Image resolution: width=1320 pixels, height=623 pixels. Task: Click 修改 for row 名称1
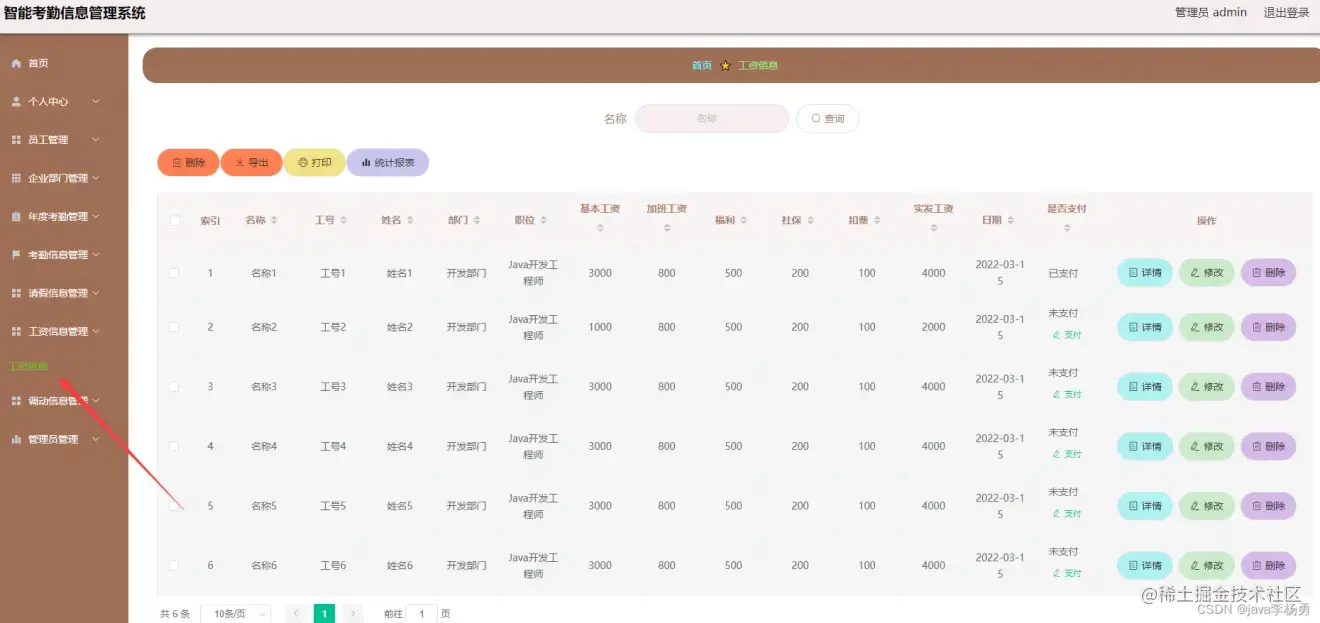tap(1206, 272)
